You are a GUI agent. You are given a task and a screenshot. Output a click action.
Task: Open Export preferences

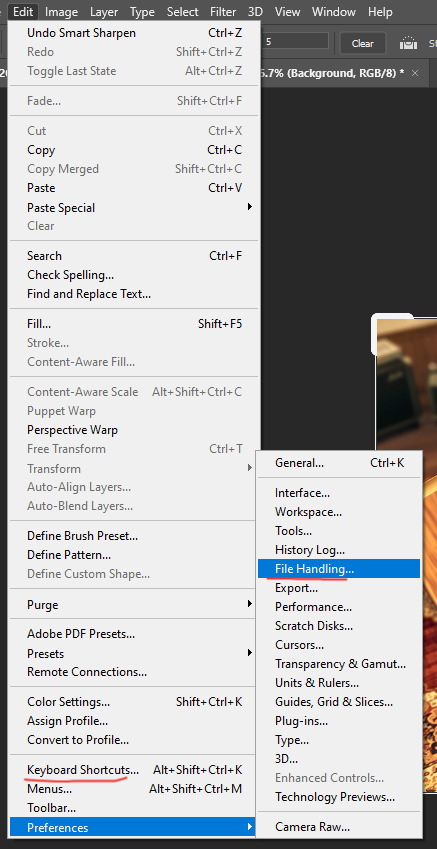339,587
